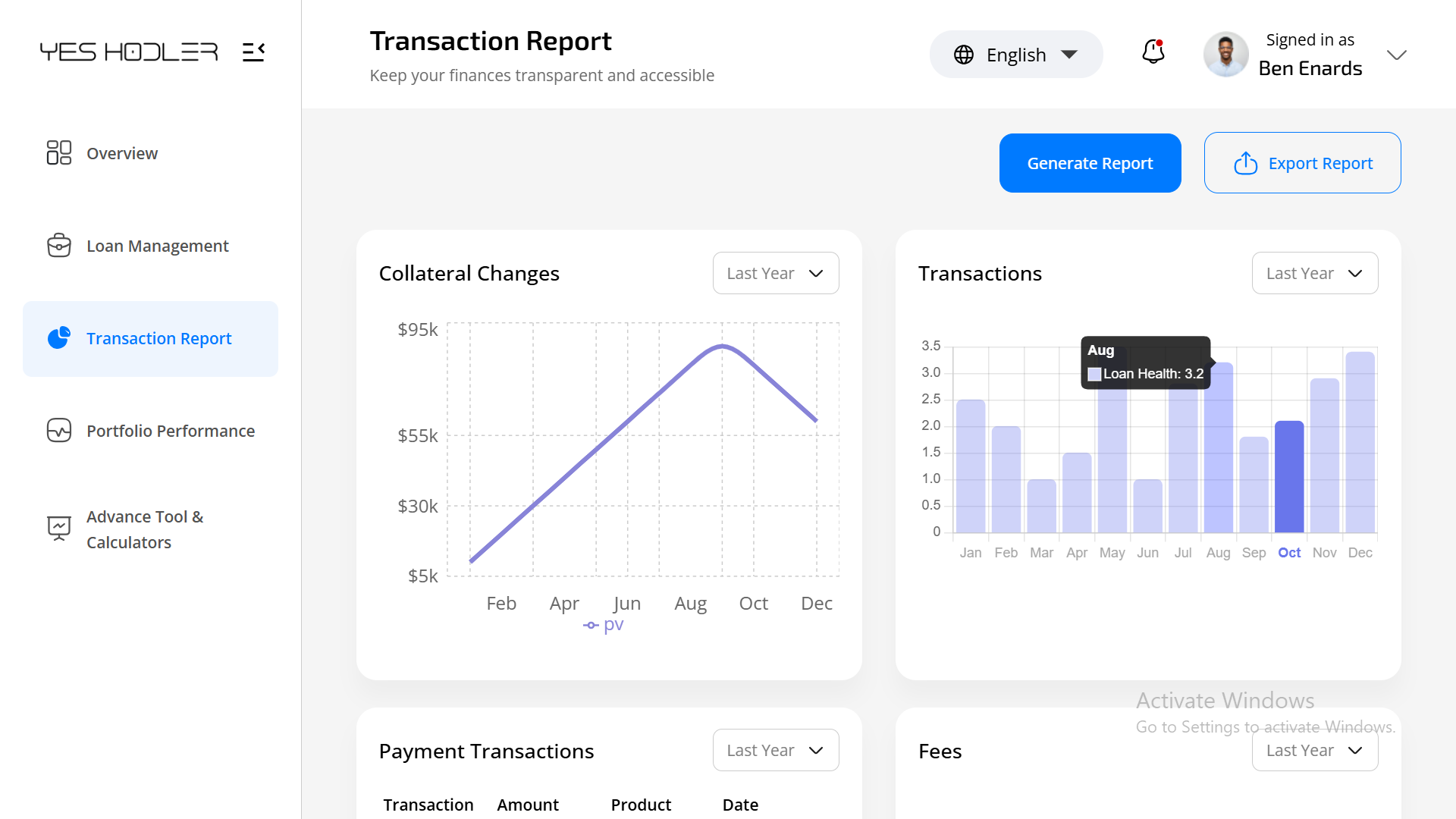Toggle the pv legend series
Screen dimensions: 1456x819
[604, 625]
